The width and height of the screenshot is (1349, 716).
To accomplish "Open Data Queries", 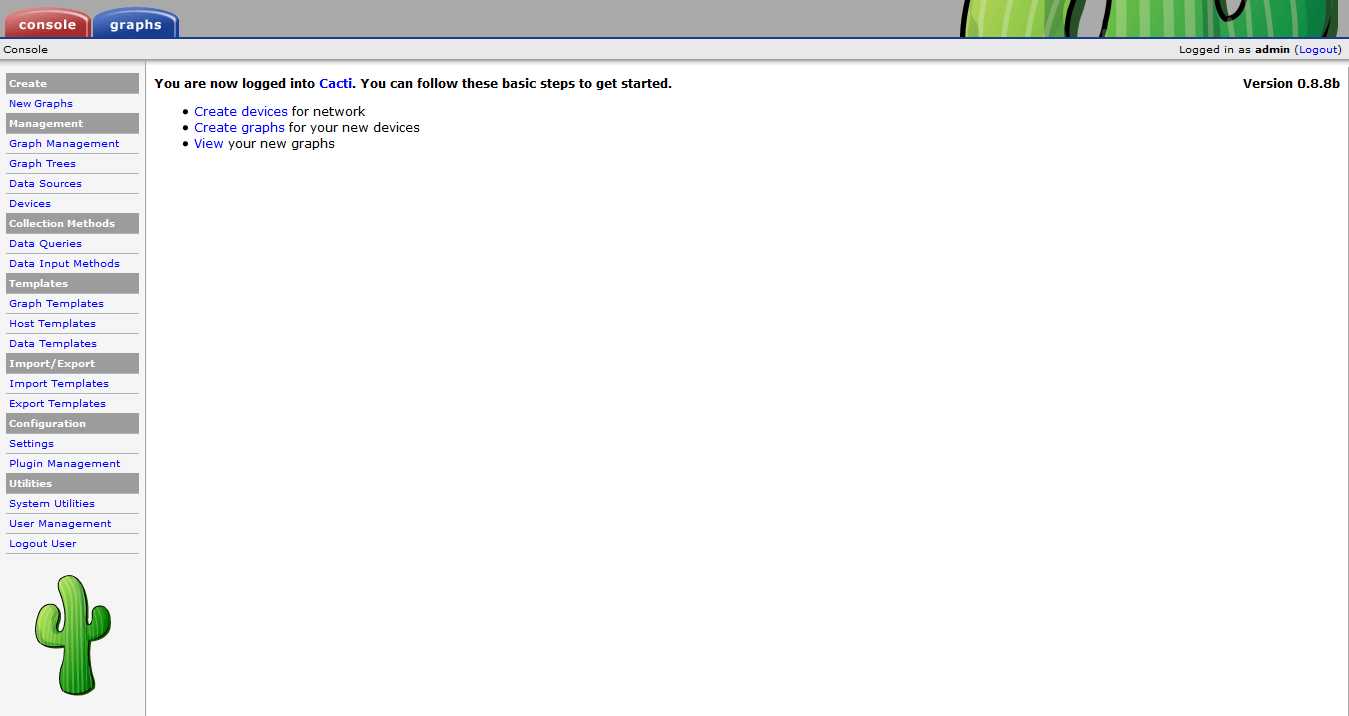I will click(45, 244).
